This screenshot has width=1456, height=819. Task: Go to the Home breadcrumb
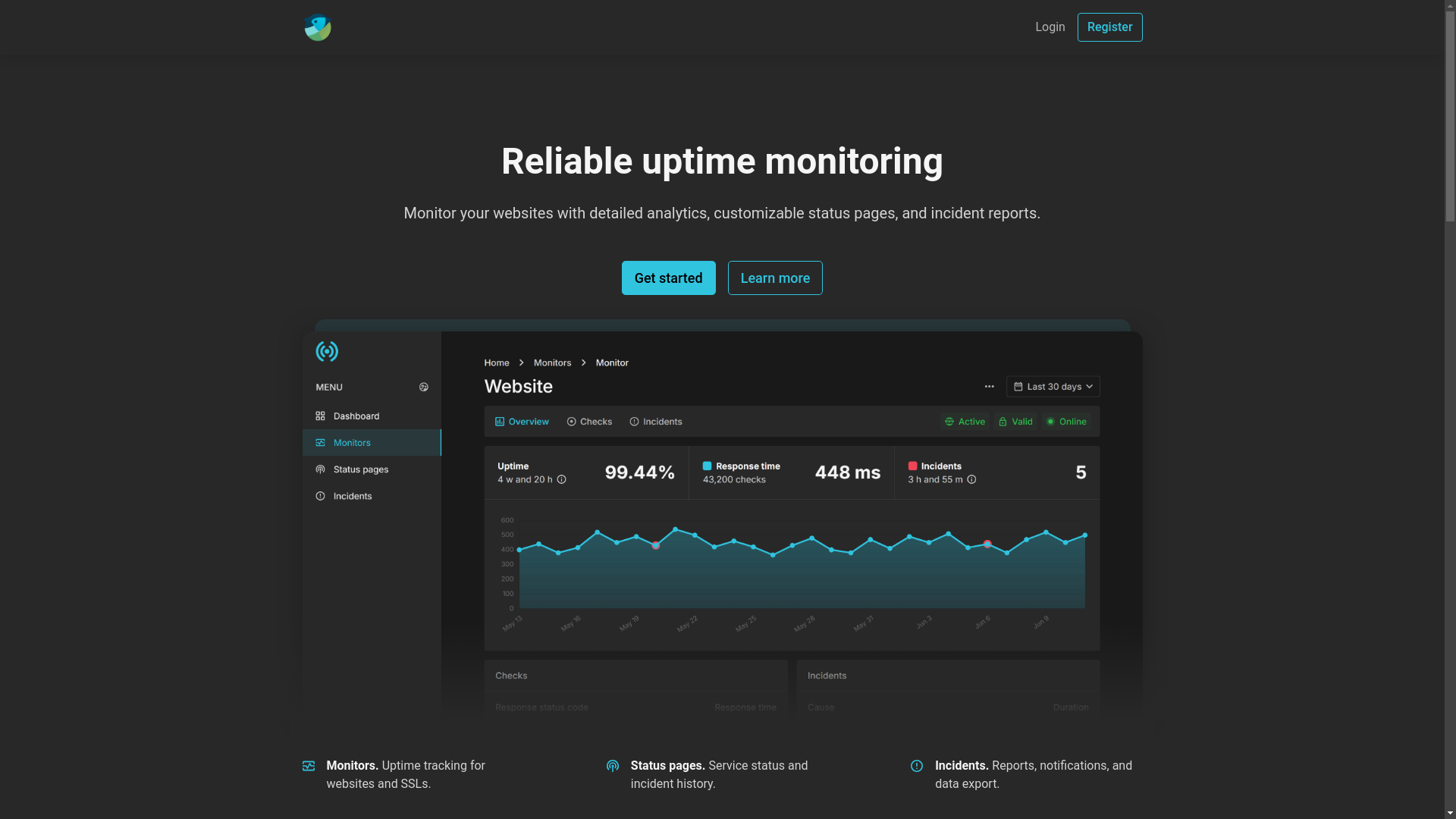[497, 362]
